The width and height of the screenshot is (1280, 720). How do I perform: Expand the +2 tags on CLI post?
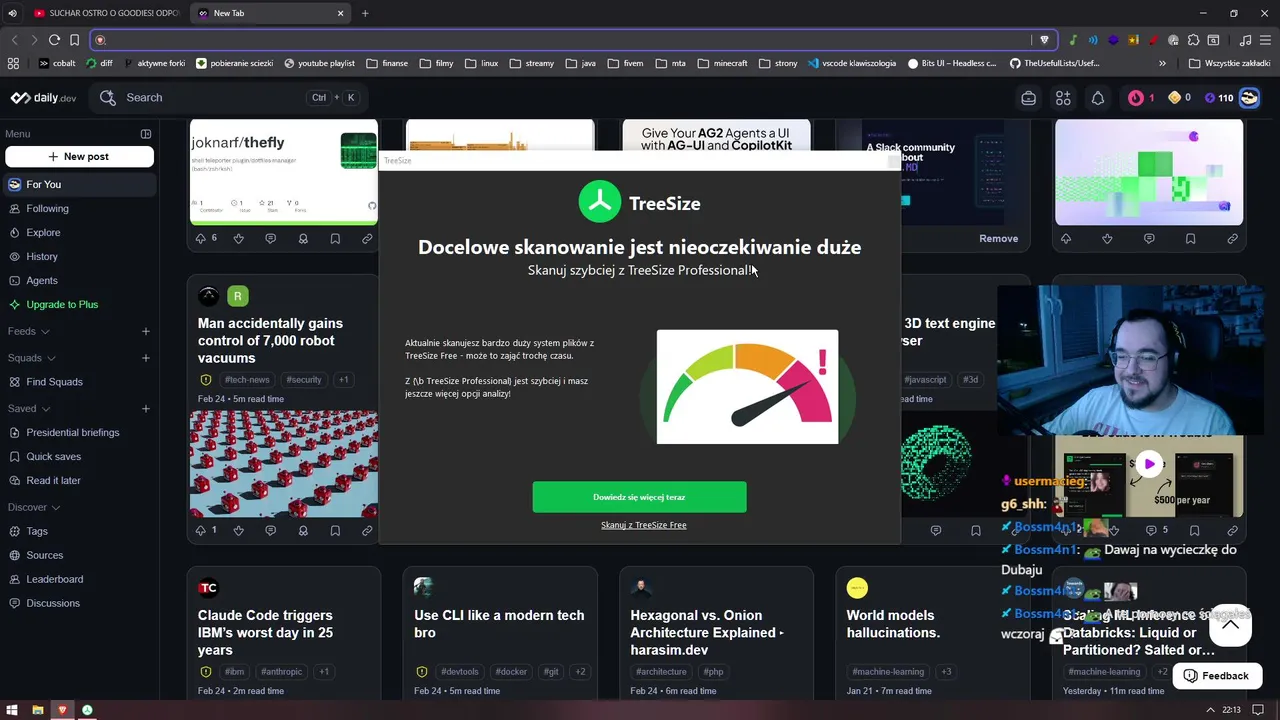pos(580,672)
